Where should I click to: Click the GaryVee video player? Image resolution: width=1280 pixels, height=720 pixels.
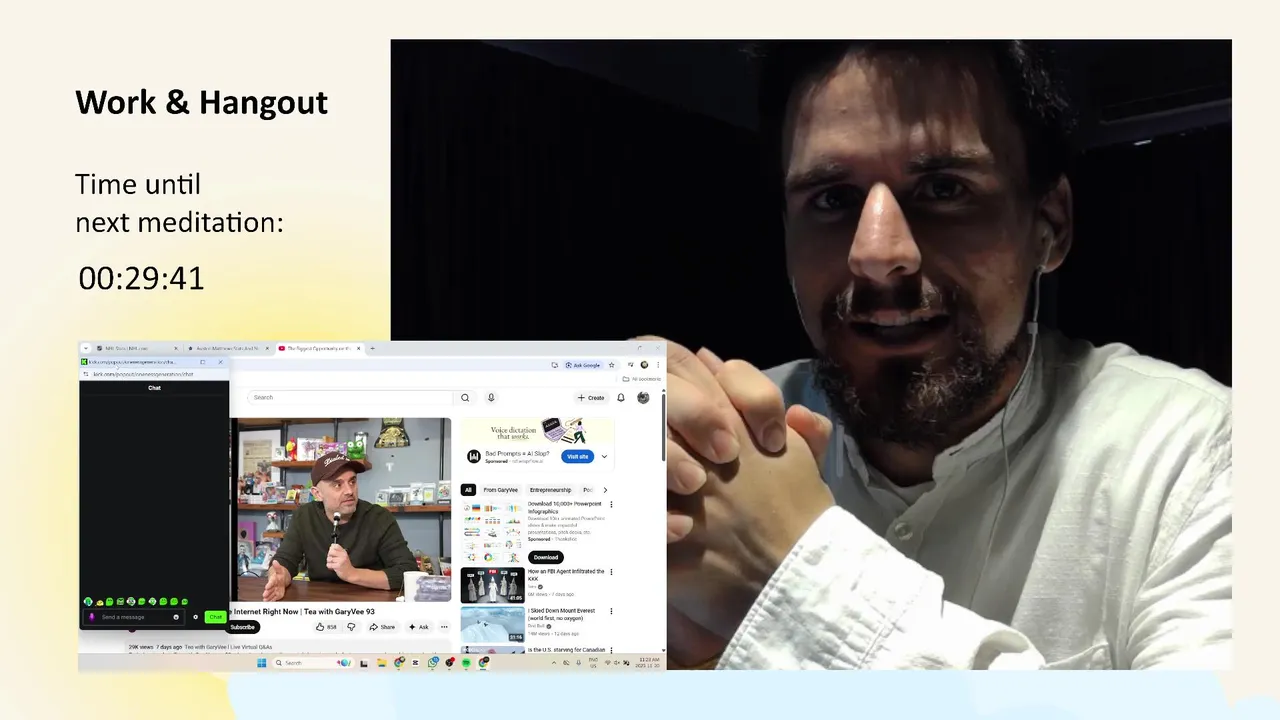point(343,509)
